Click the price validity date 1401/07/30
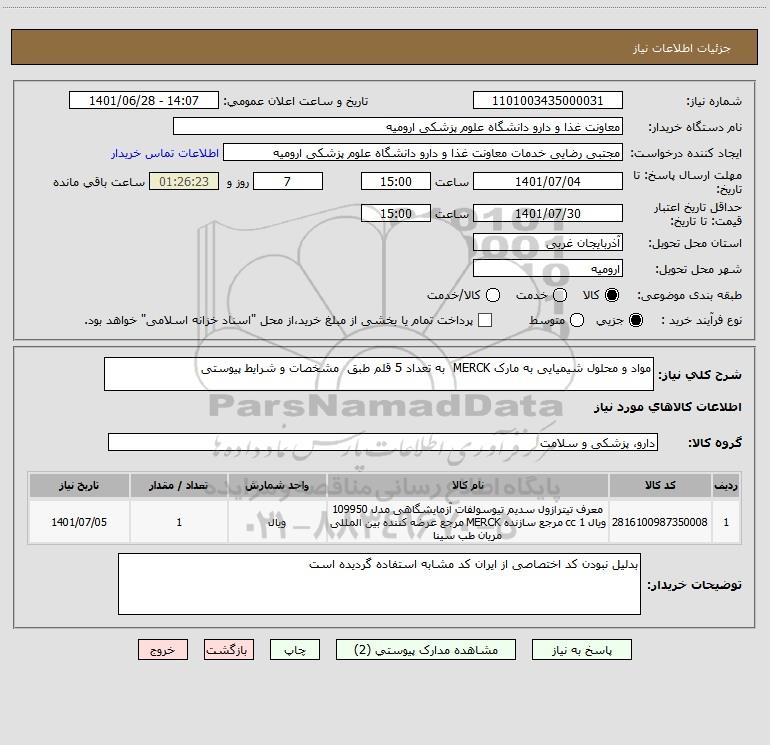 point(548,213)
